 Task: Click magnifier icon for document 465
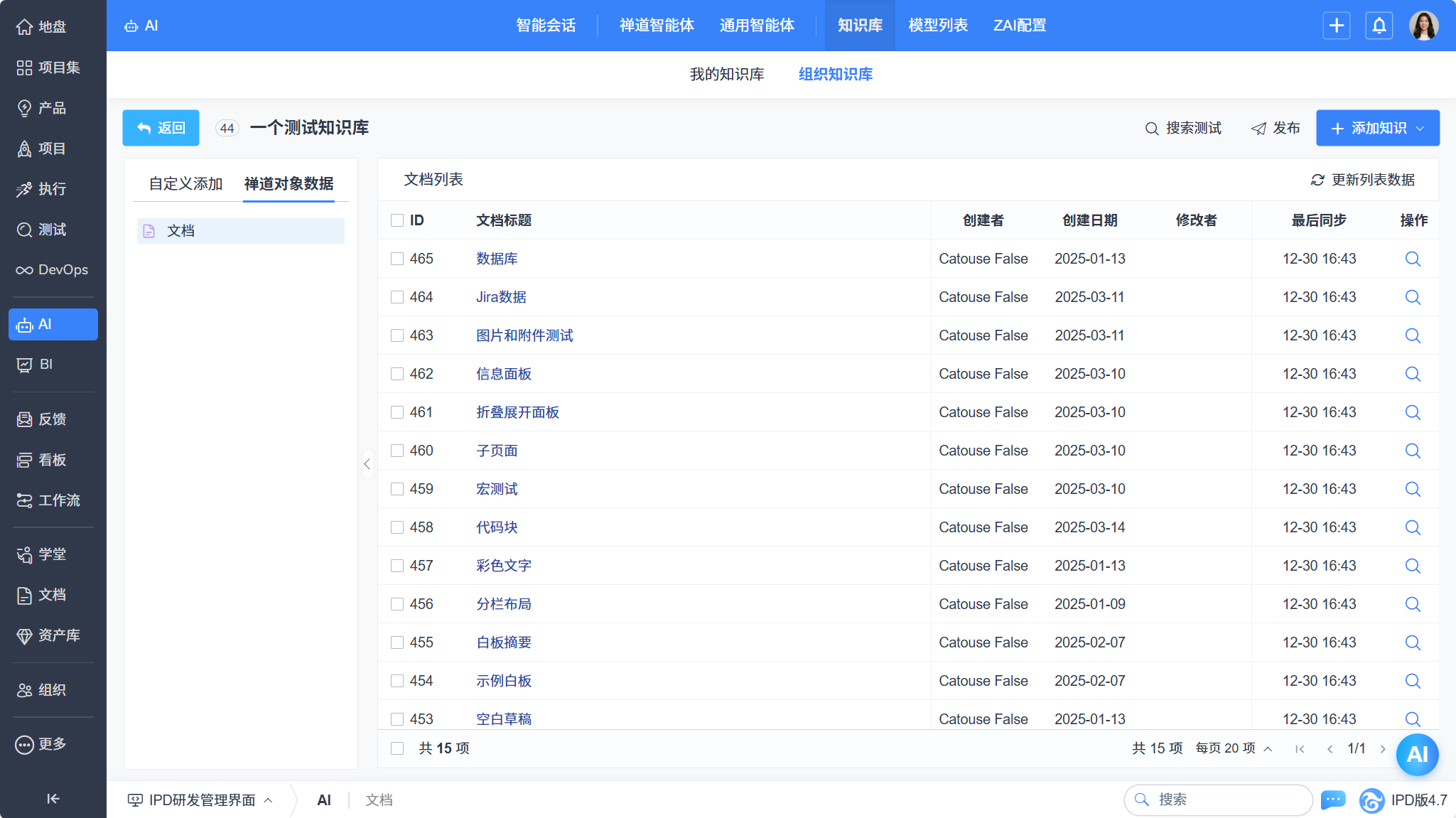1413,259
